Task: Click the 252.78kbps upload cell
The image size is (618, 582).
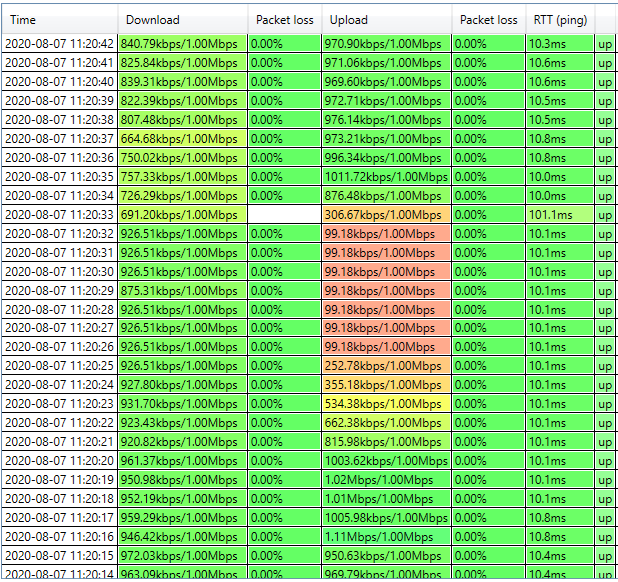Action: point(385,366)
